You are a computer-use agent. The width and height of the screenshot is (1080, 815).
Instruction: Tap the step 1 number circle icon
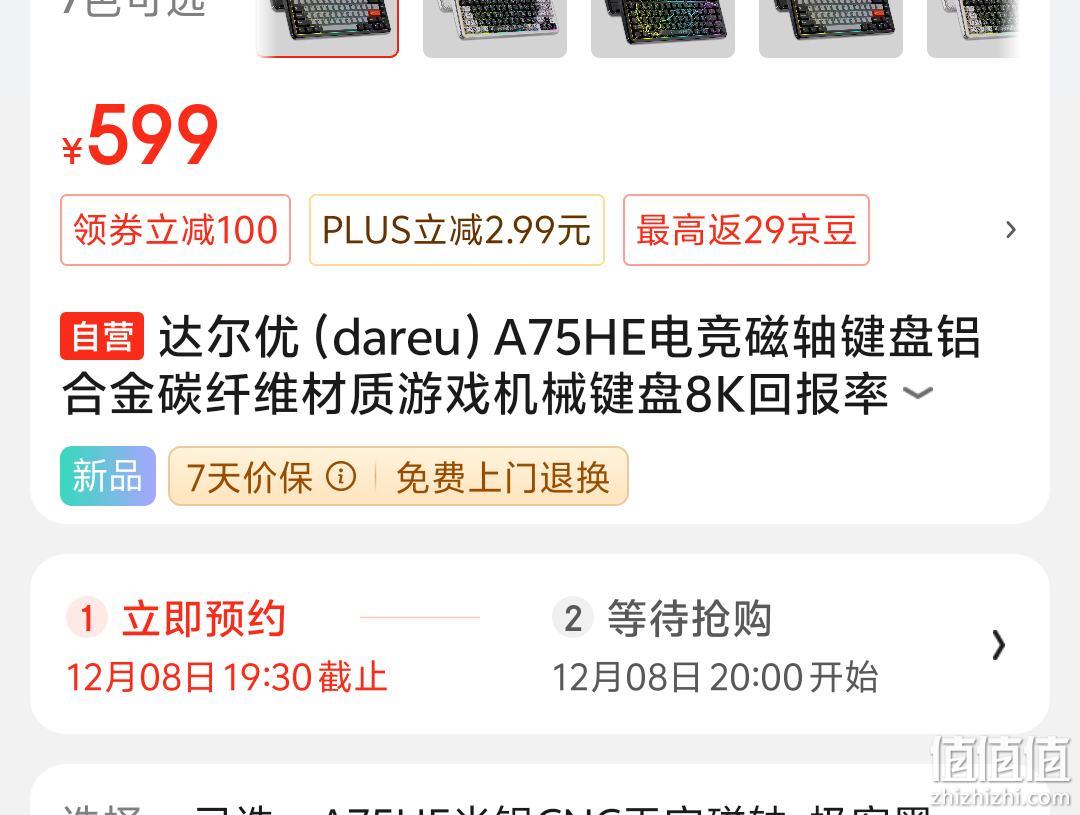87,618
